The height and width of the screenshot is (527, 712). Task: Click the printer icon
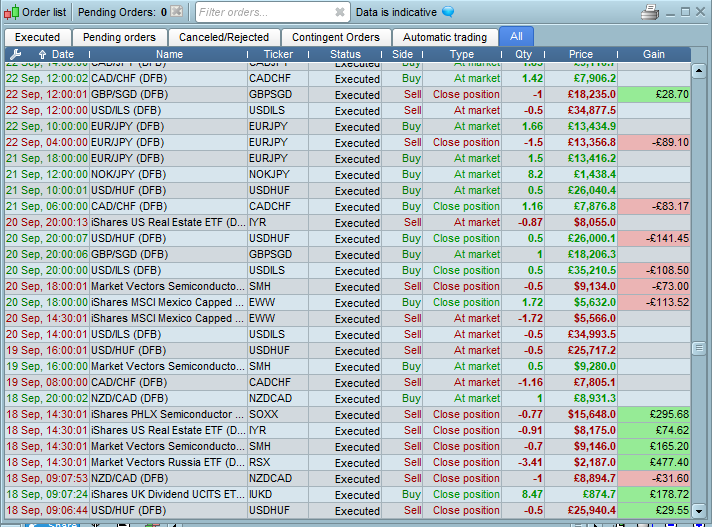click(x=650, y=12)
